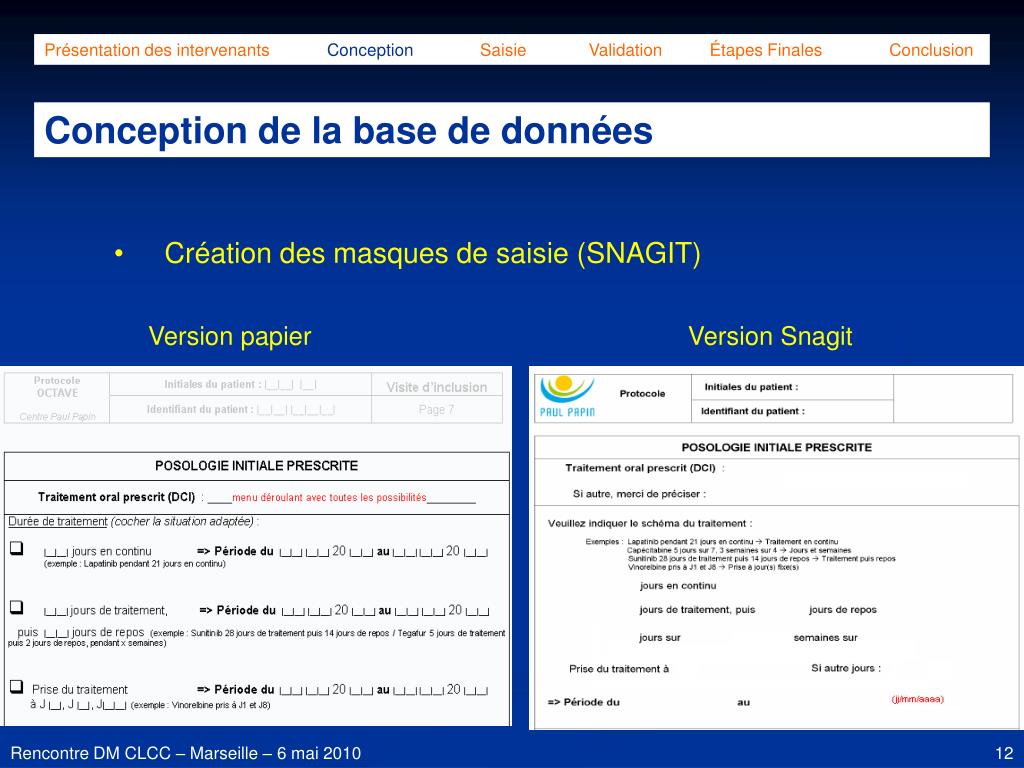The image size is (1024, 768).
Task: Click the Snagit 'jours de repos' label
Action: [842, 610]
